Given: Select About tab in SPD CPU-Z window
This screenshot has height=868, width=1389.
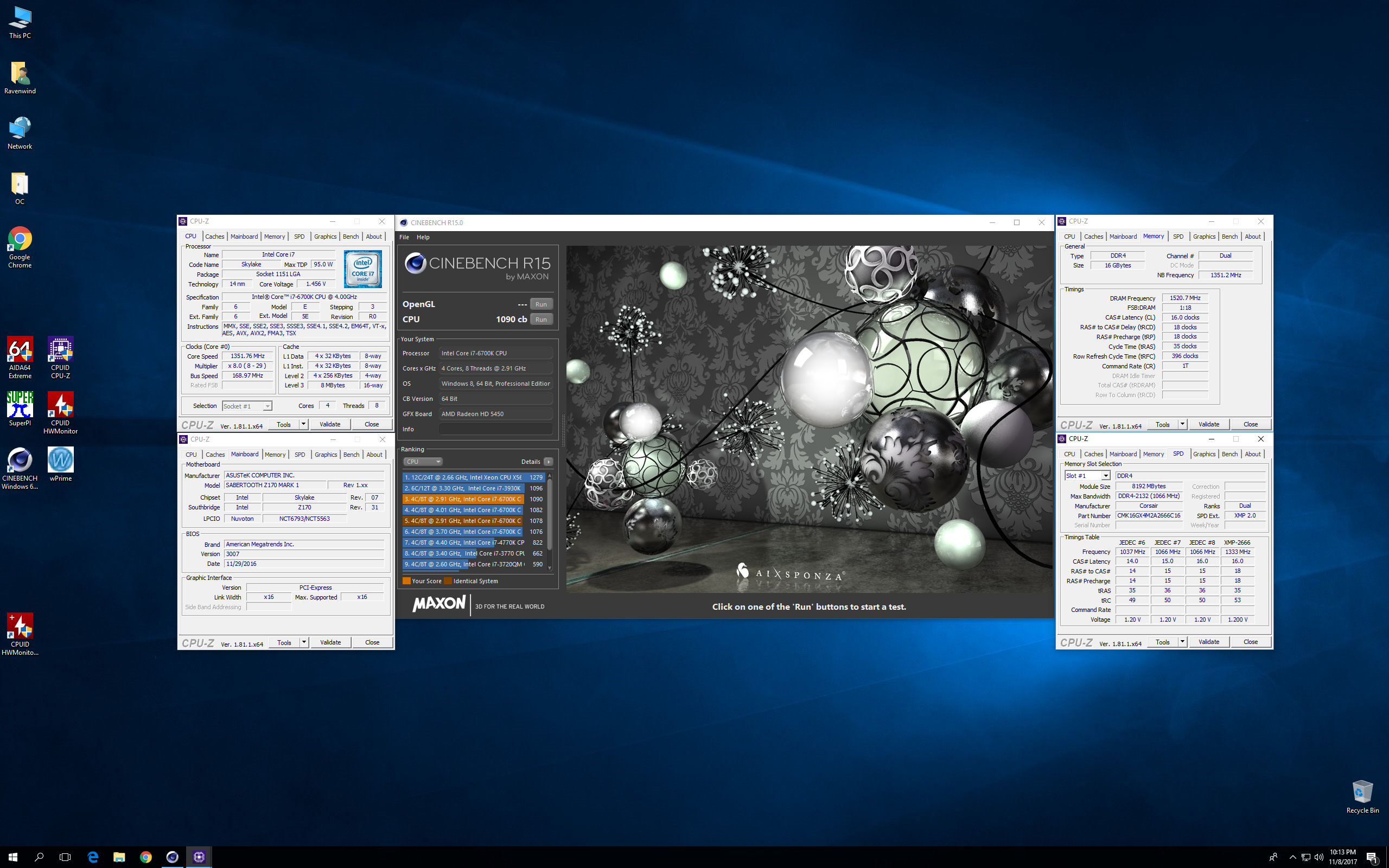Looking at the screenshot, I should 1252,454.
